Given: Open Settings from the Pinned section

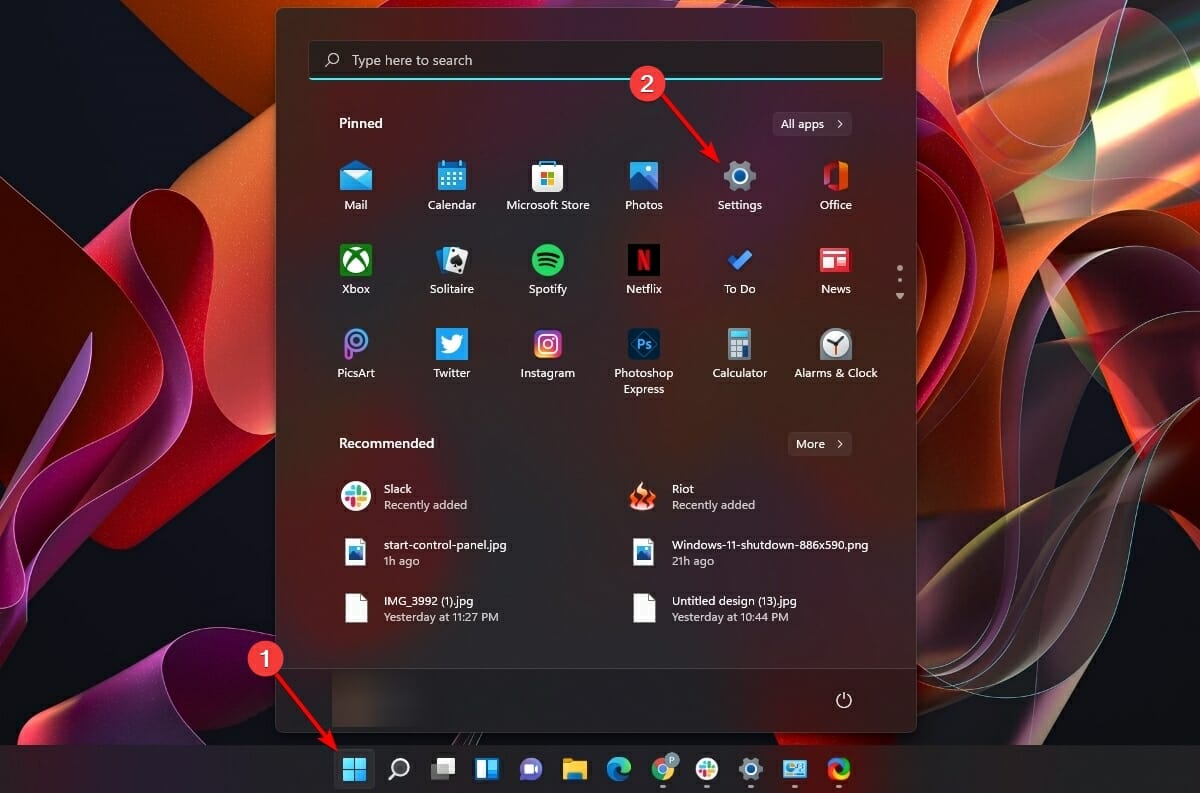Looking at the screenshot, I should (x=740, y=186).
